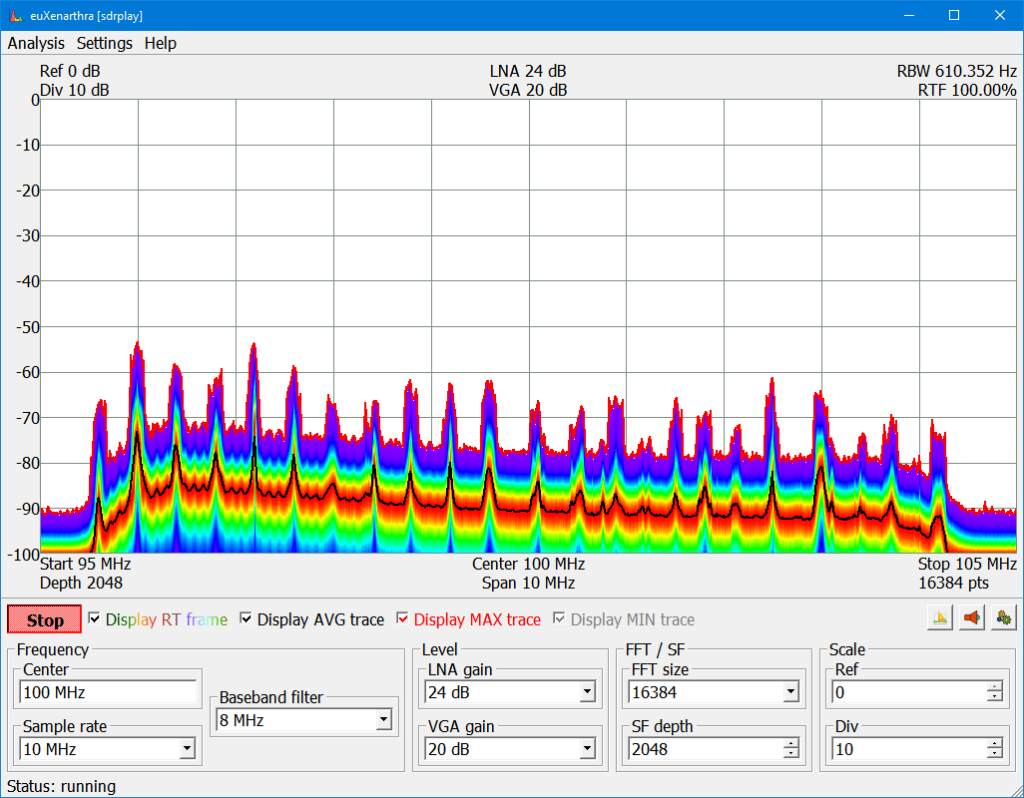Open the Sample rate dropdown
This screenshot has width=1024, height=798.
[187, 748]
